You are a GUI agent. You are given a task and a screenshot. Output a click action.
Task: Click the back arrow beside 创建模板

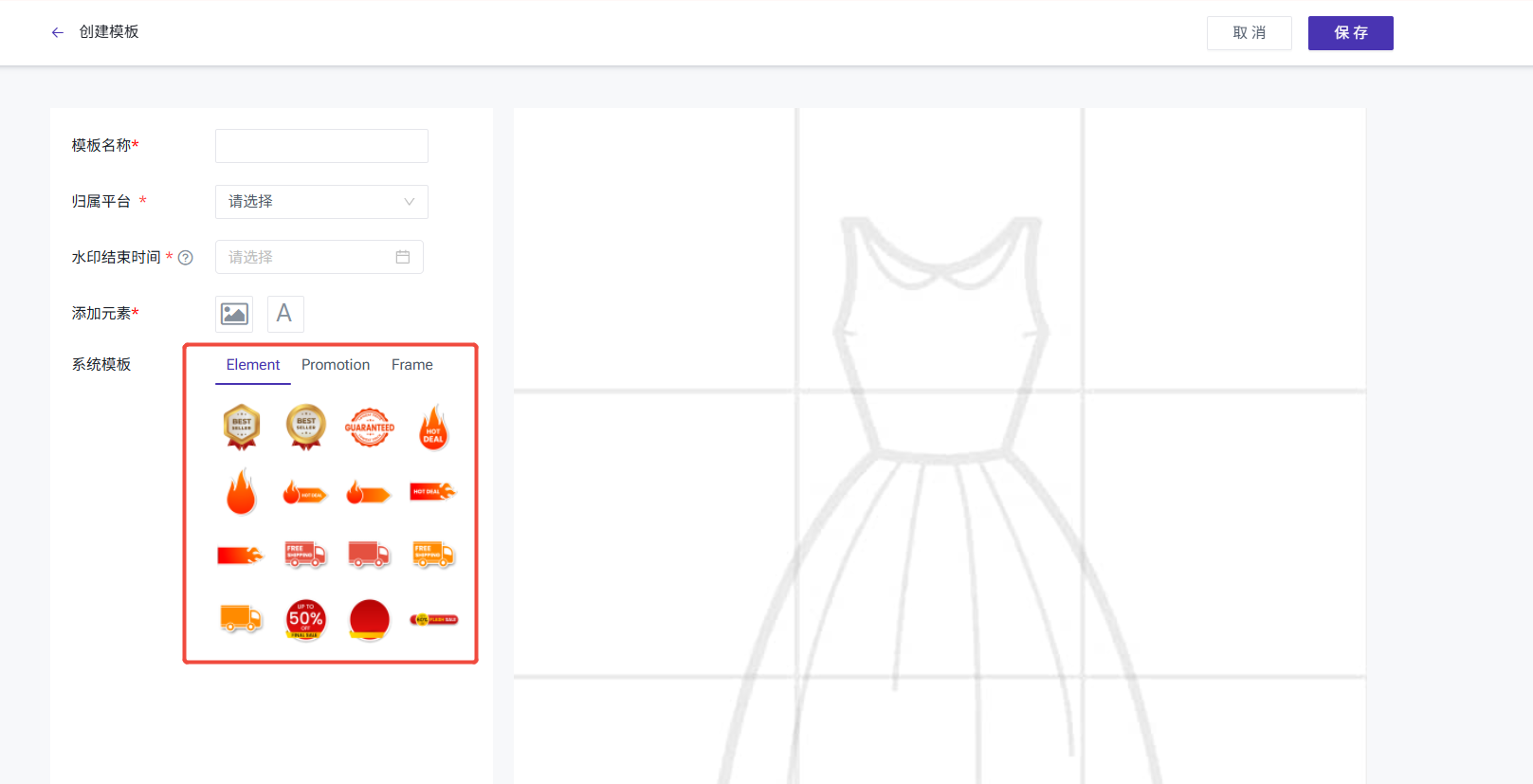[x=58, y=32]
